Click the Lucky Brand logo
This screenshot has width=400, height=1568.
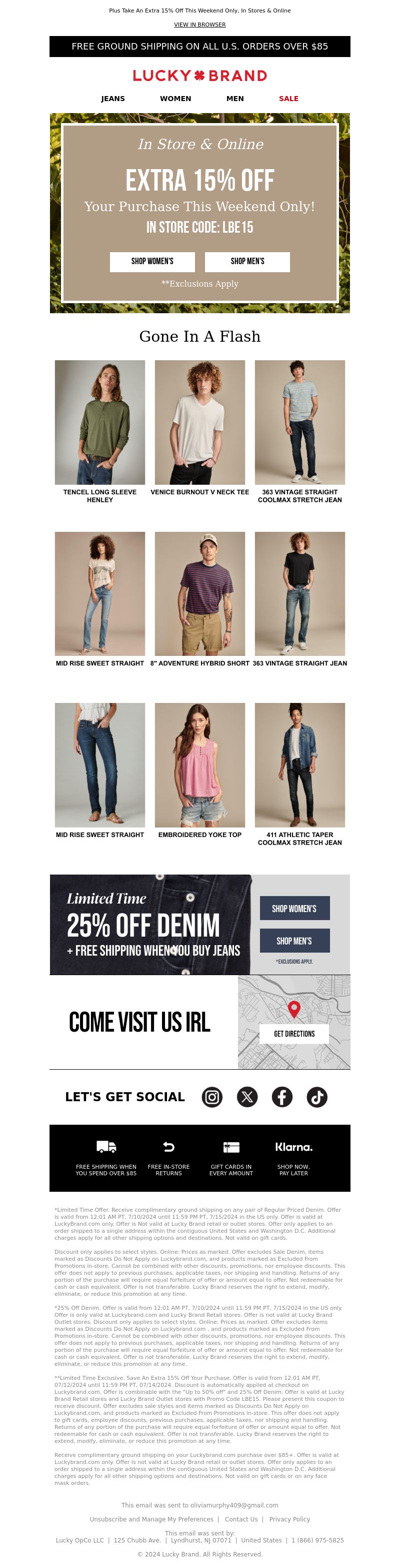tap(200, 76)
